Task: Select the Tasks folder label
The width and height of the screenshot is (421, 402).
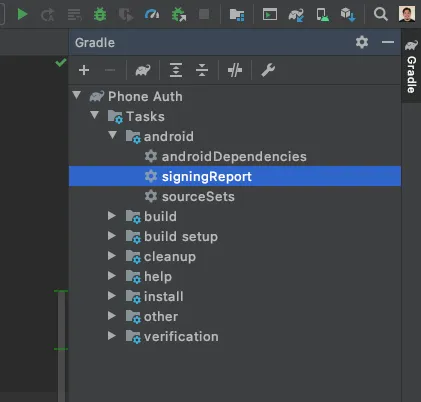Action: click(x=145, y=117)
